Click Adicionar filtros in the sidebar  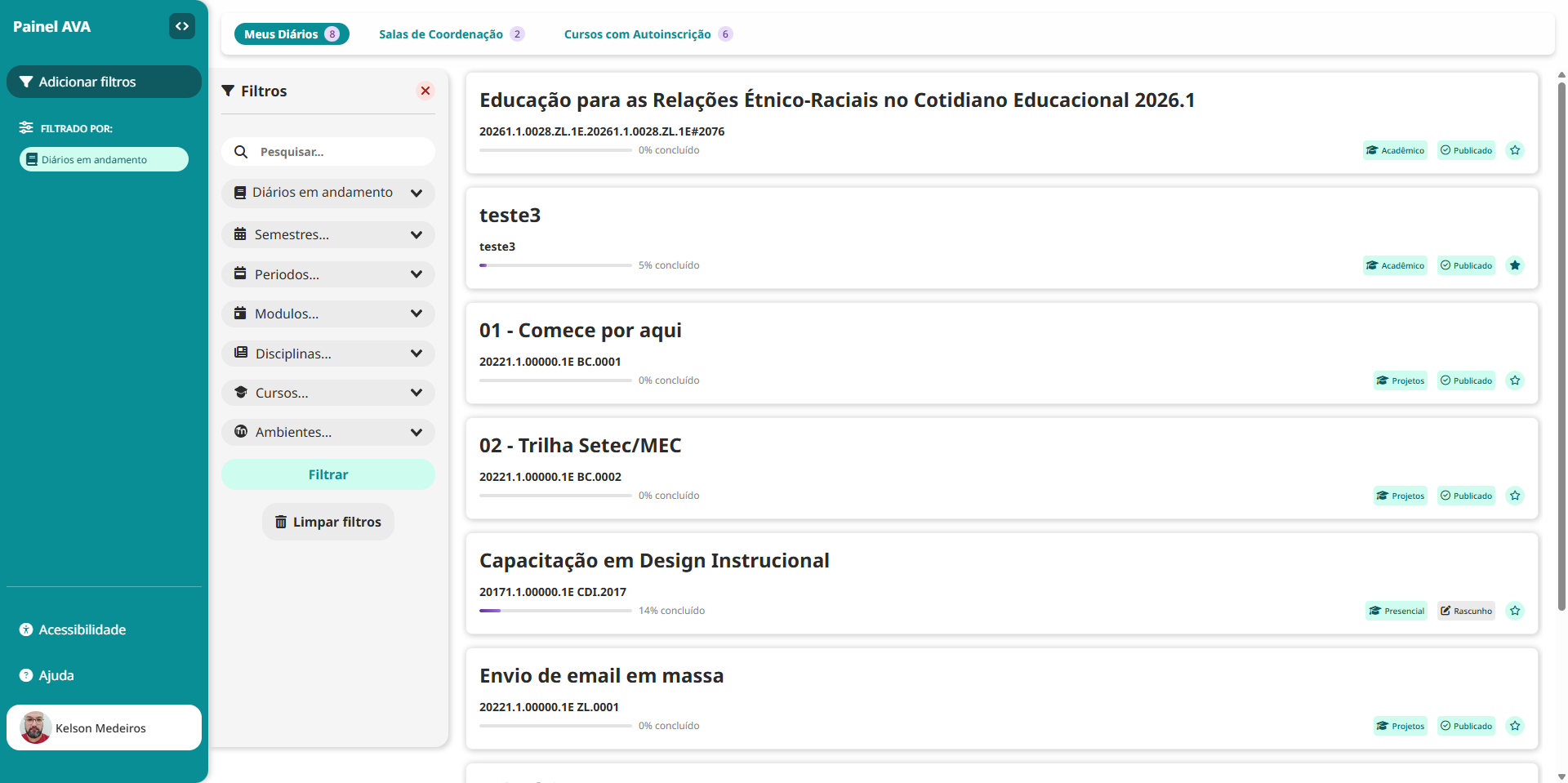(104, 82)
